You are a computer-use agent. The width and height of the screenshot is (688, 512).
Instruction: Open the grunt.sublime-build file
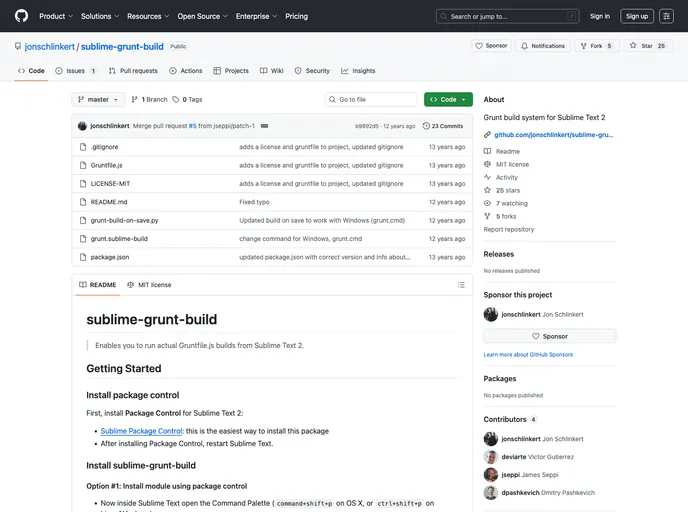[119, 239]
